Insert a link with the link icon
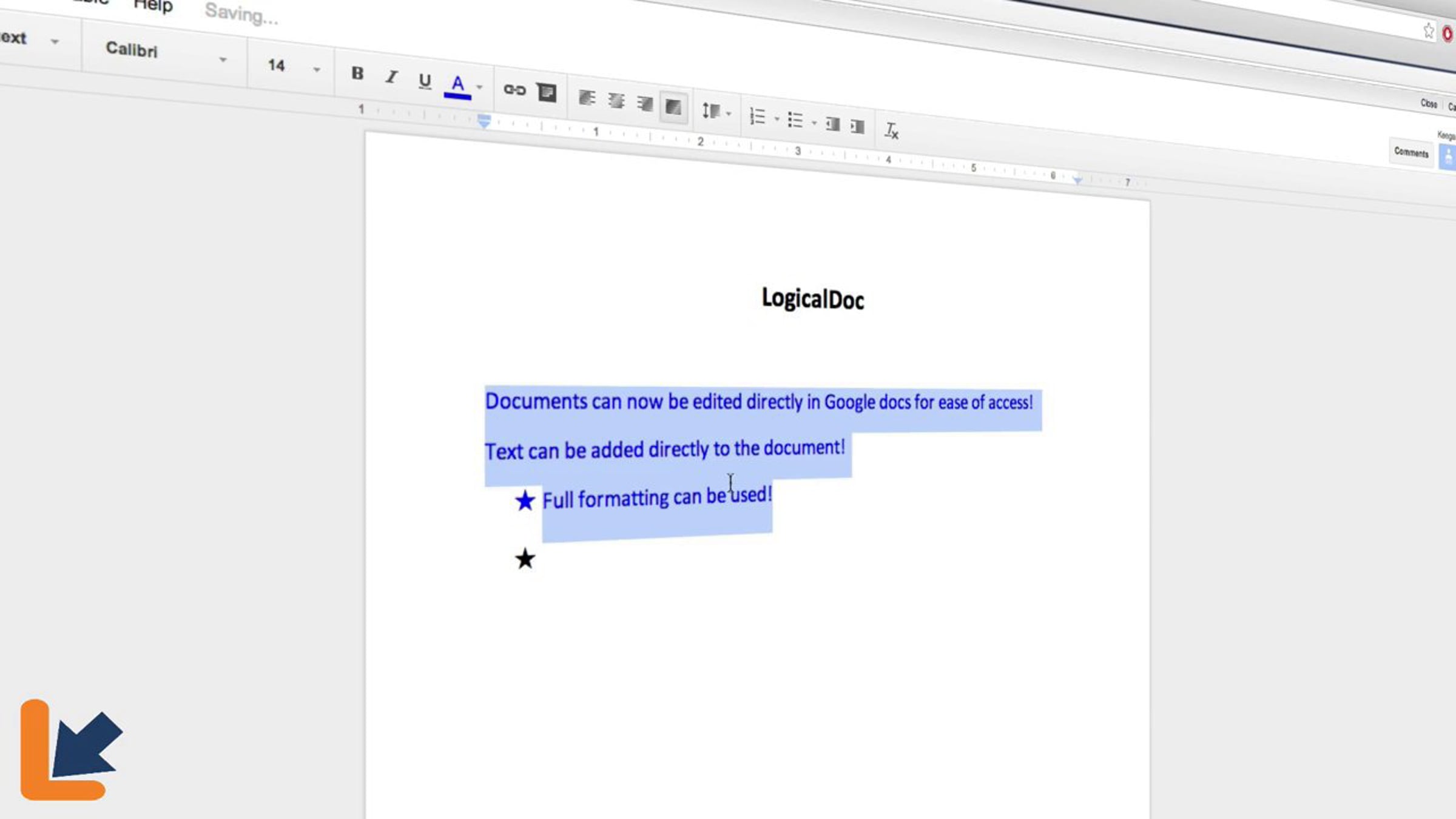The height and width of the screenshot is (819, 1456). [x=514, y=90]
